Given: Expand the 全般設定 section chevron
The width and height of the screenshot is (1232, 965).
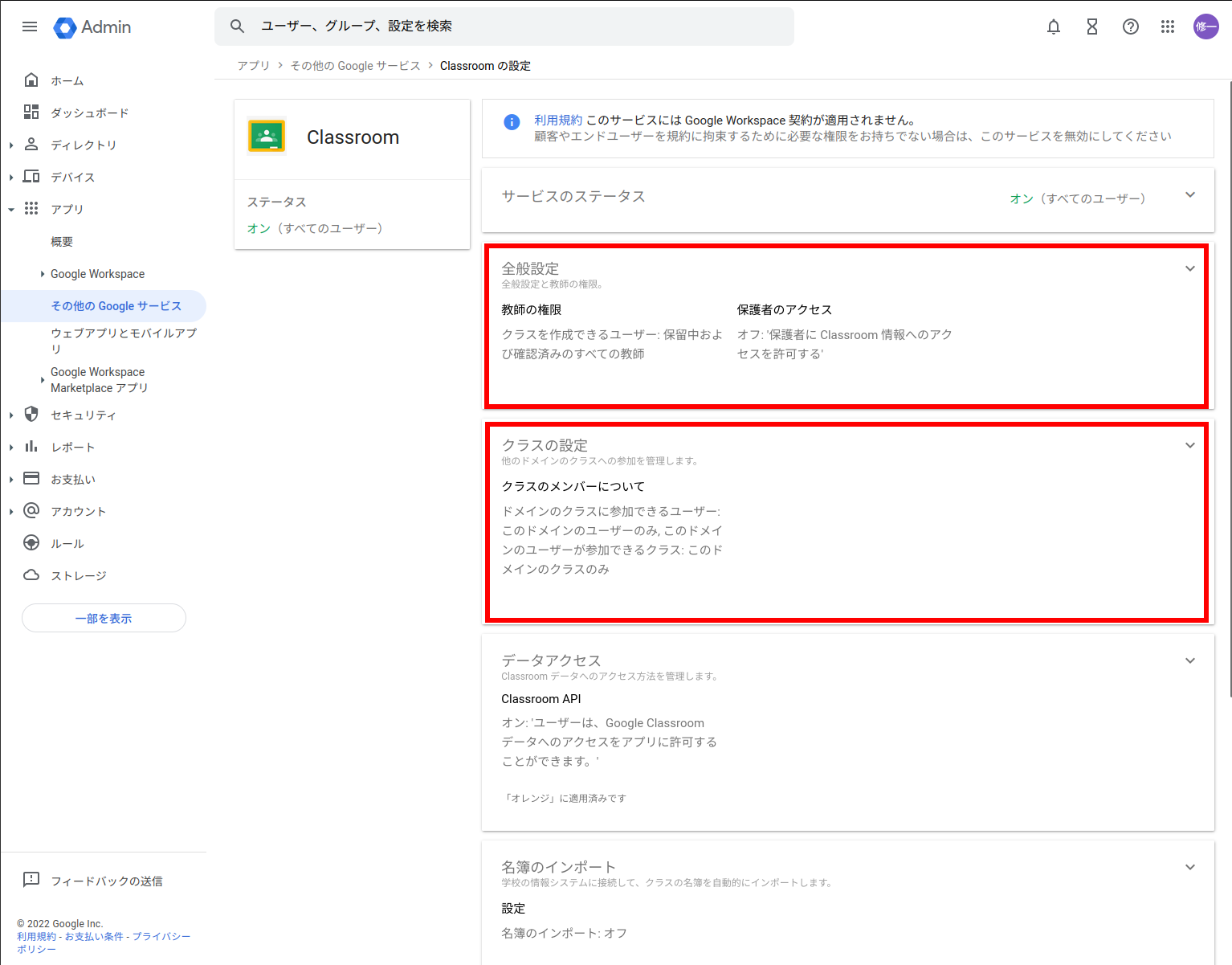Looking at the screenshot, I should 1189,269.
